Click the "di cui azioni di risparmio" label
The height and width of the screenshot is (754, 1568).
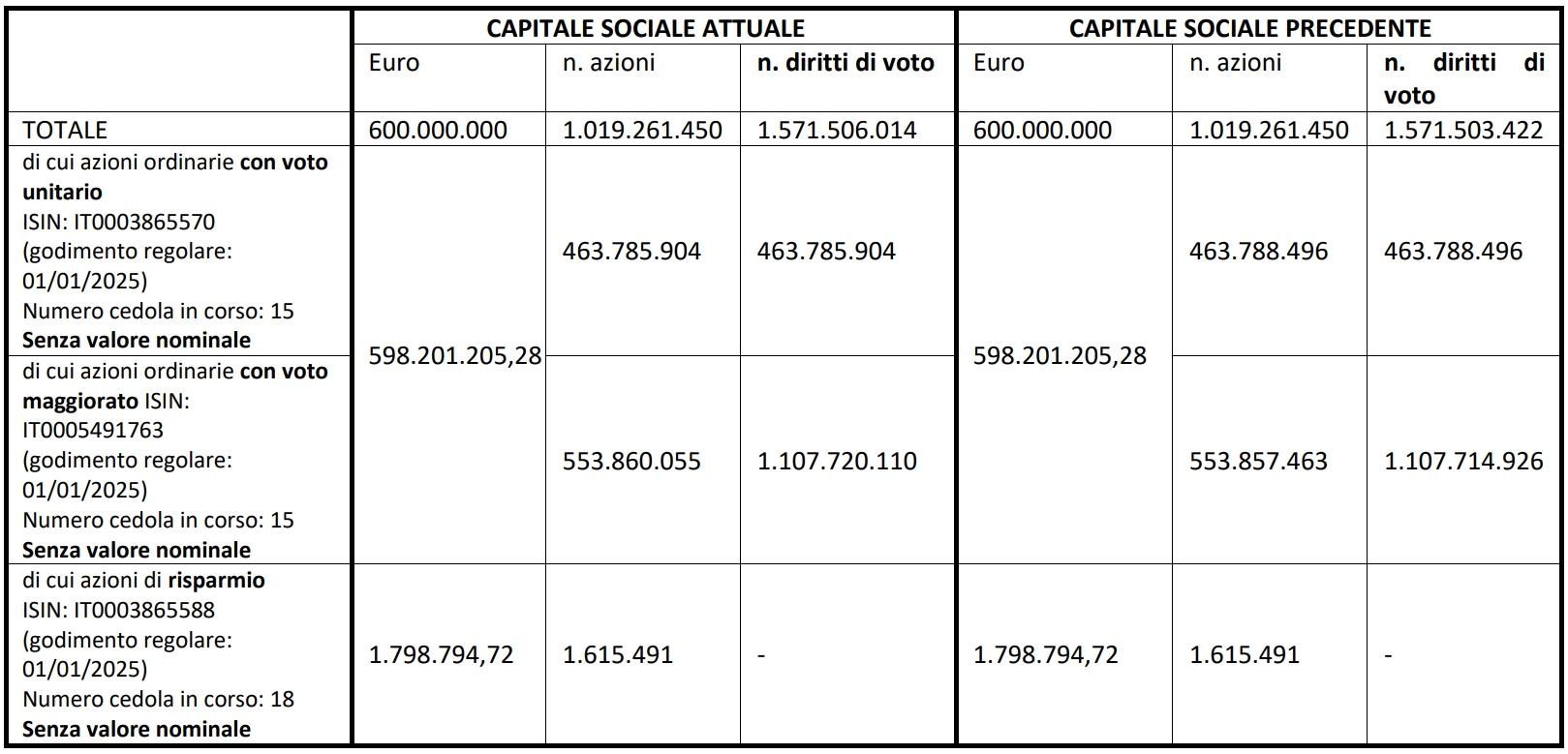click(143, 580)
